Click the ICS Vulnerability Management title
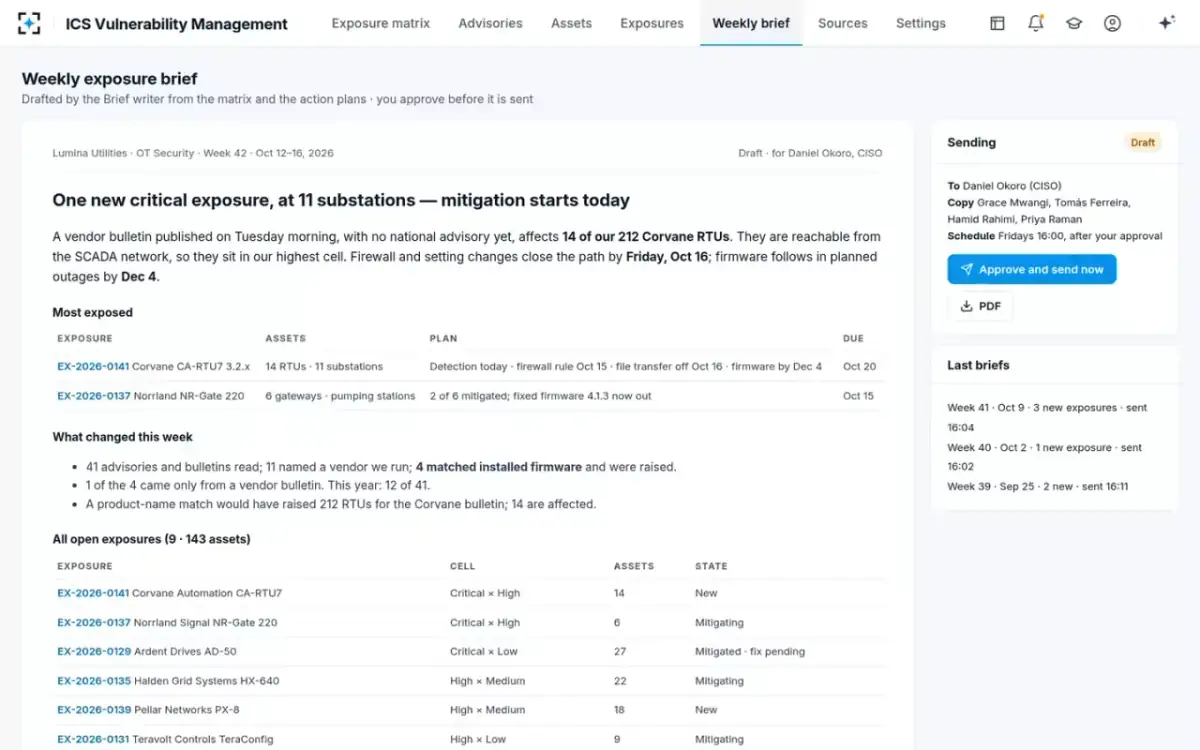This screenshot has width=1200, height=750. point(176,24)
